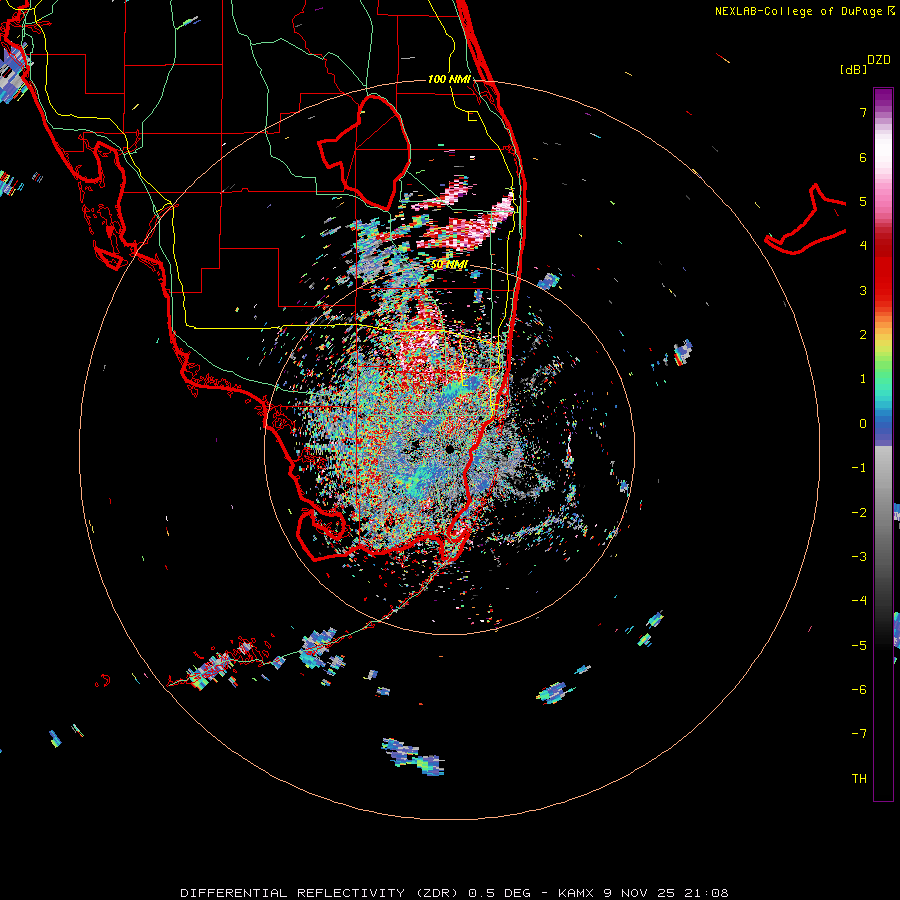Viewport: 900px width, 900px height.
Task: Select the 2 value on the color scale
Action: point(863,335)
